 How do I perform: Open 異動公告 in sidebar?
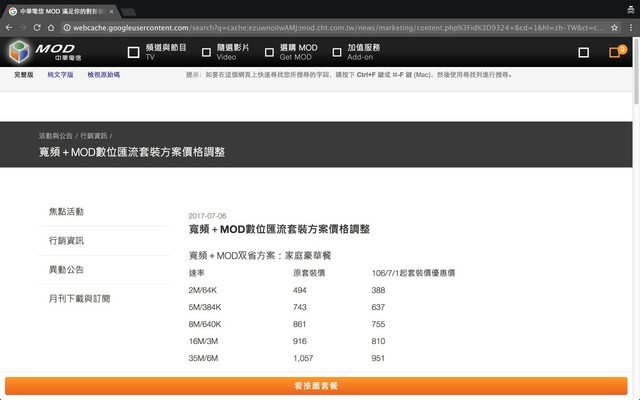pos(66,269)
